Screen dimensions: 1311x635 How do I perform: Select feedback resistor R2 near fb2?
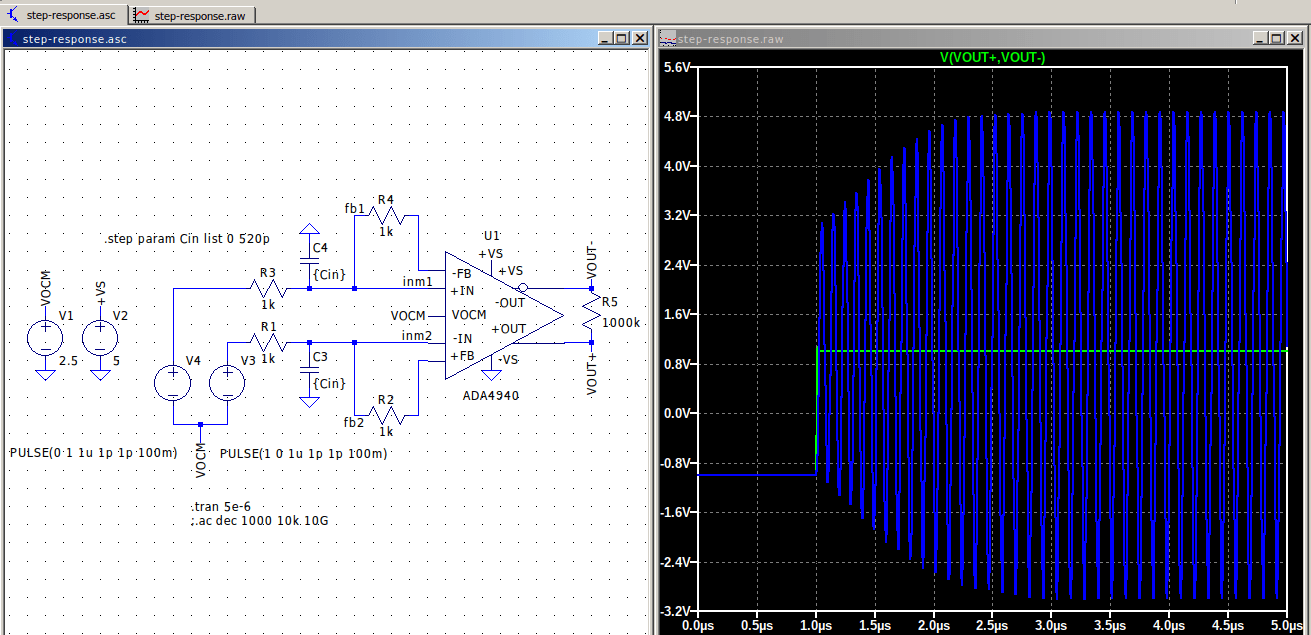[x=383, y=416]
